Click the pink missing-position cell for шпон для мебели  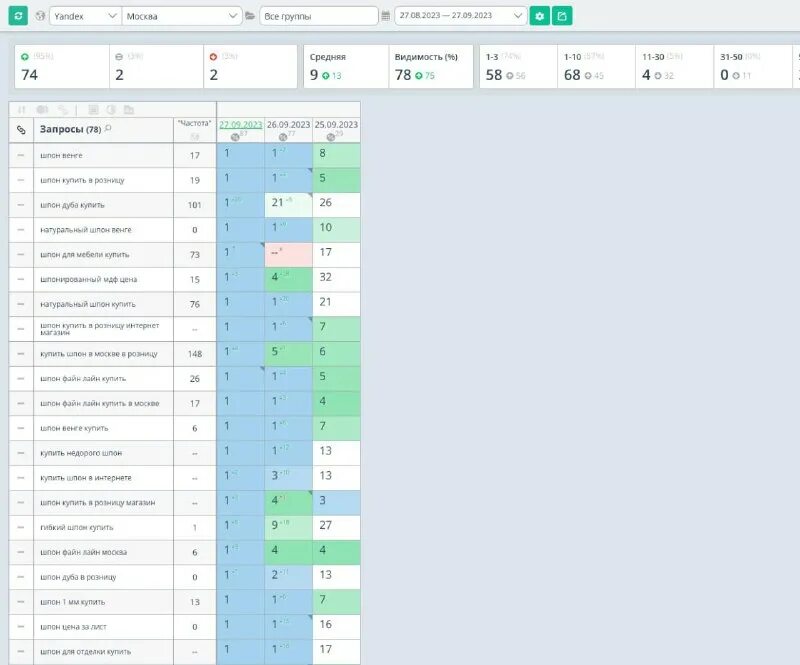click(x=288, y=254)
